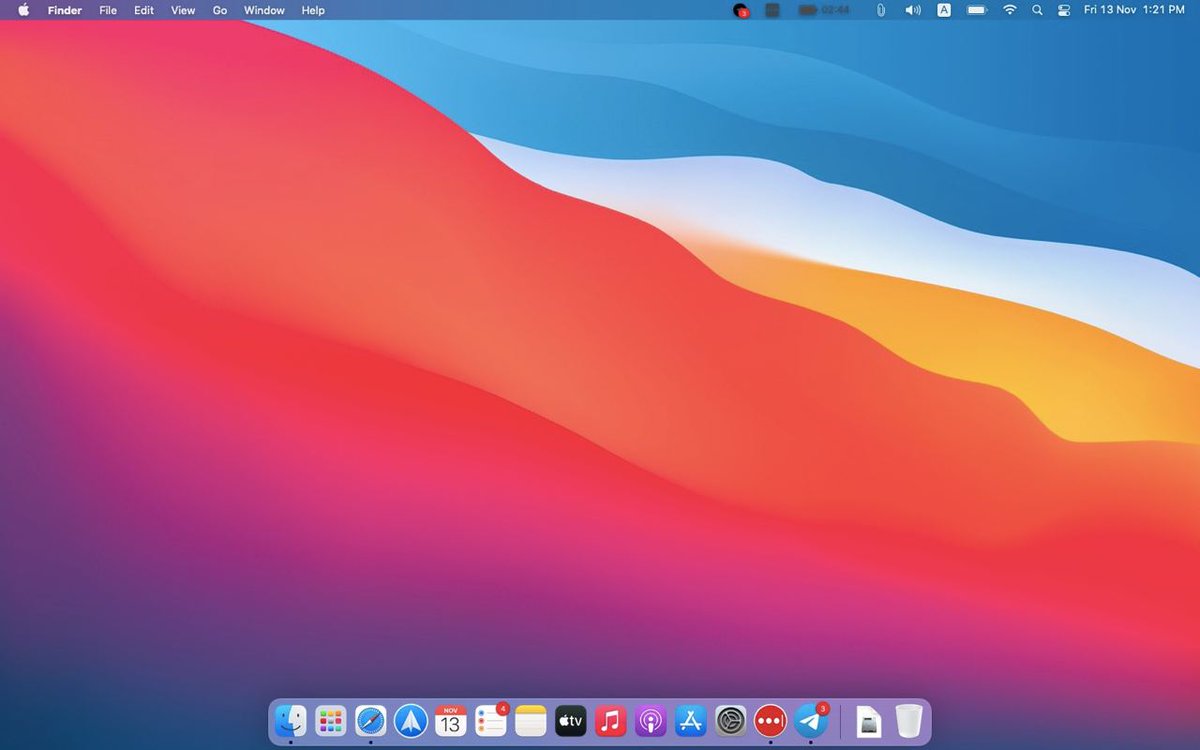Open Finder from the Dock

290,720
